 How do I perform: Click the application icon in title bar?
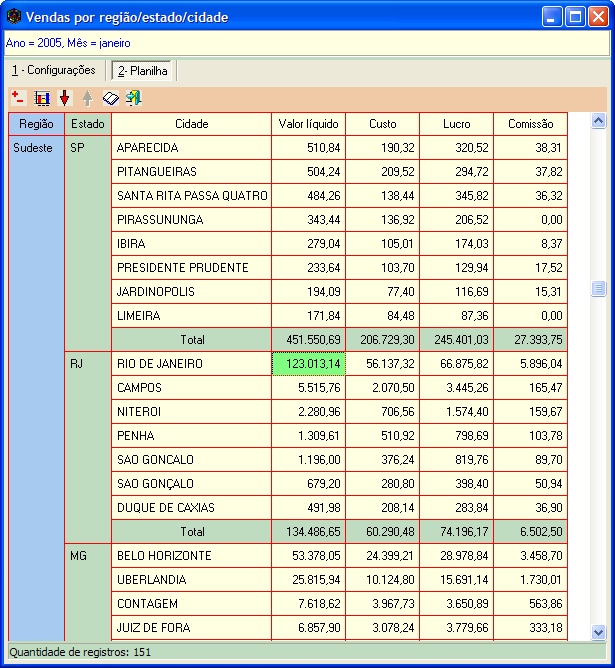[14, 17]
